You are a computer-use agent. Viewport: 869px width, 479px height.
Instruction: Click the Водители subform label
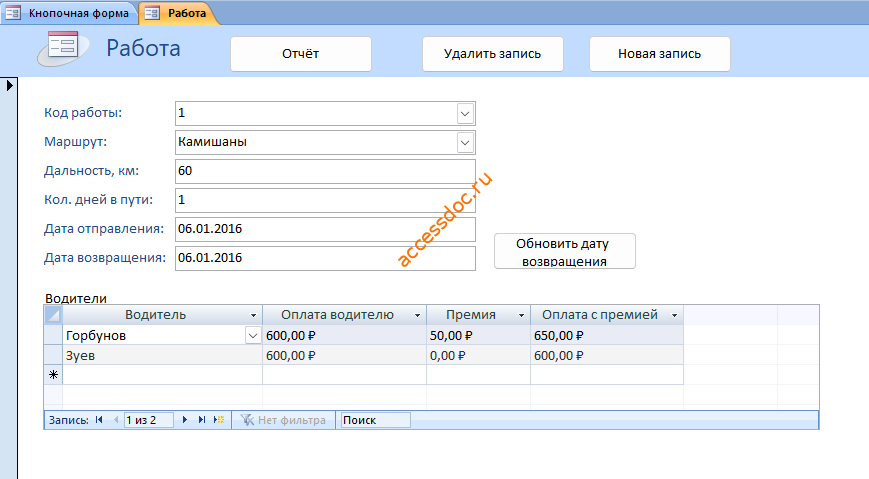[76, 298]
